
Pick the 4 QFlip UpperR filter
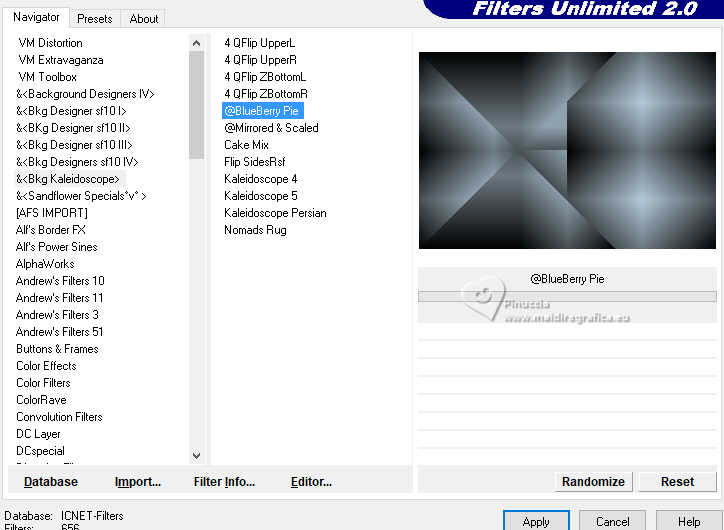pyautogui.click(x=260, y=60)
